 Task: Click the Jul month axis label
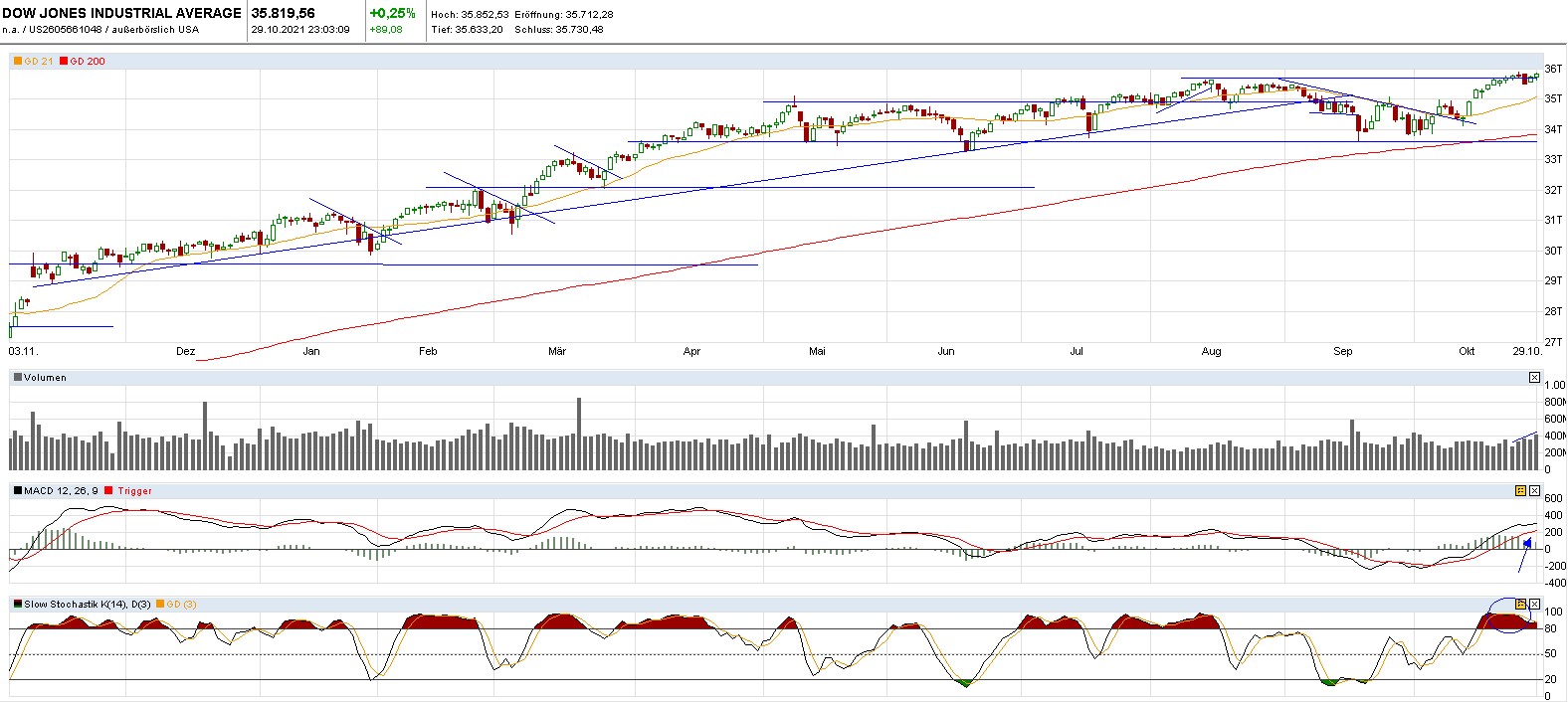tap(1077, 352)
